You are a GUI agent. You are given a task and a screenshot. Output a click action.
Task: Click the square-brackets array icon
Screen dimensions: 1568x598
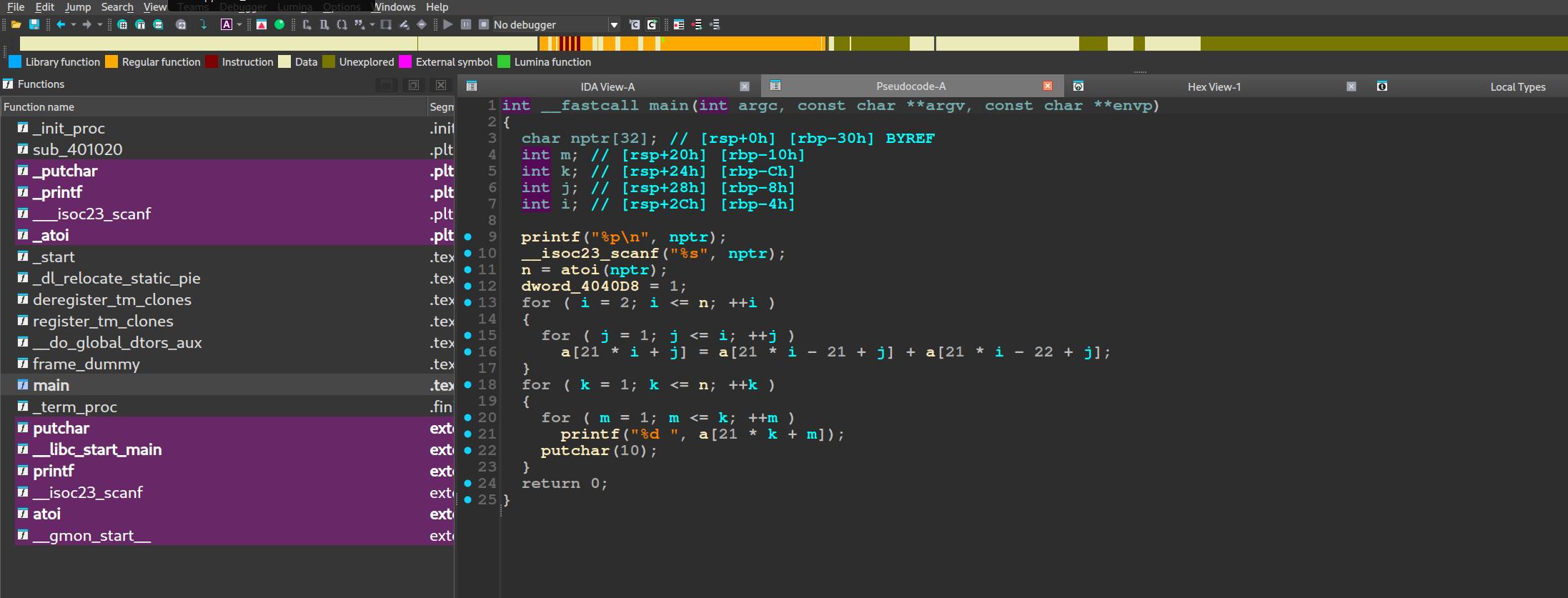click(386, 24)
